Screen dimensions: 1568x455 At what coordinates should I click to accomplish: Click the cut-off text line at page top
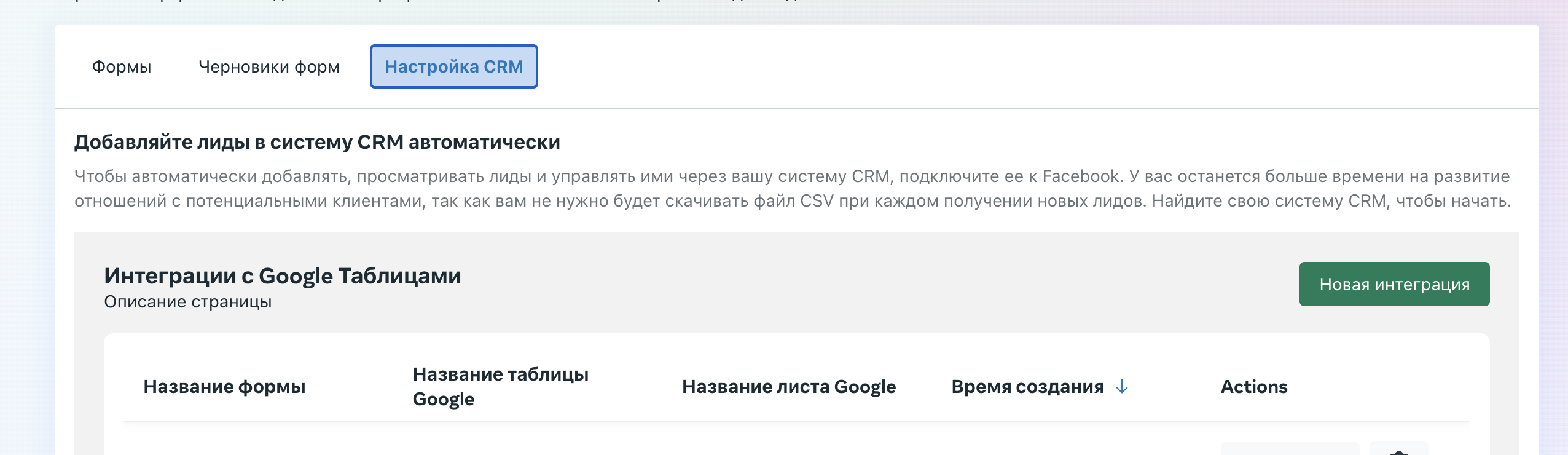point(430,2)
